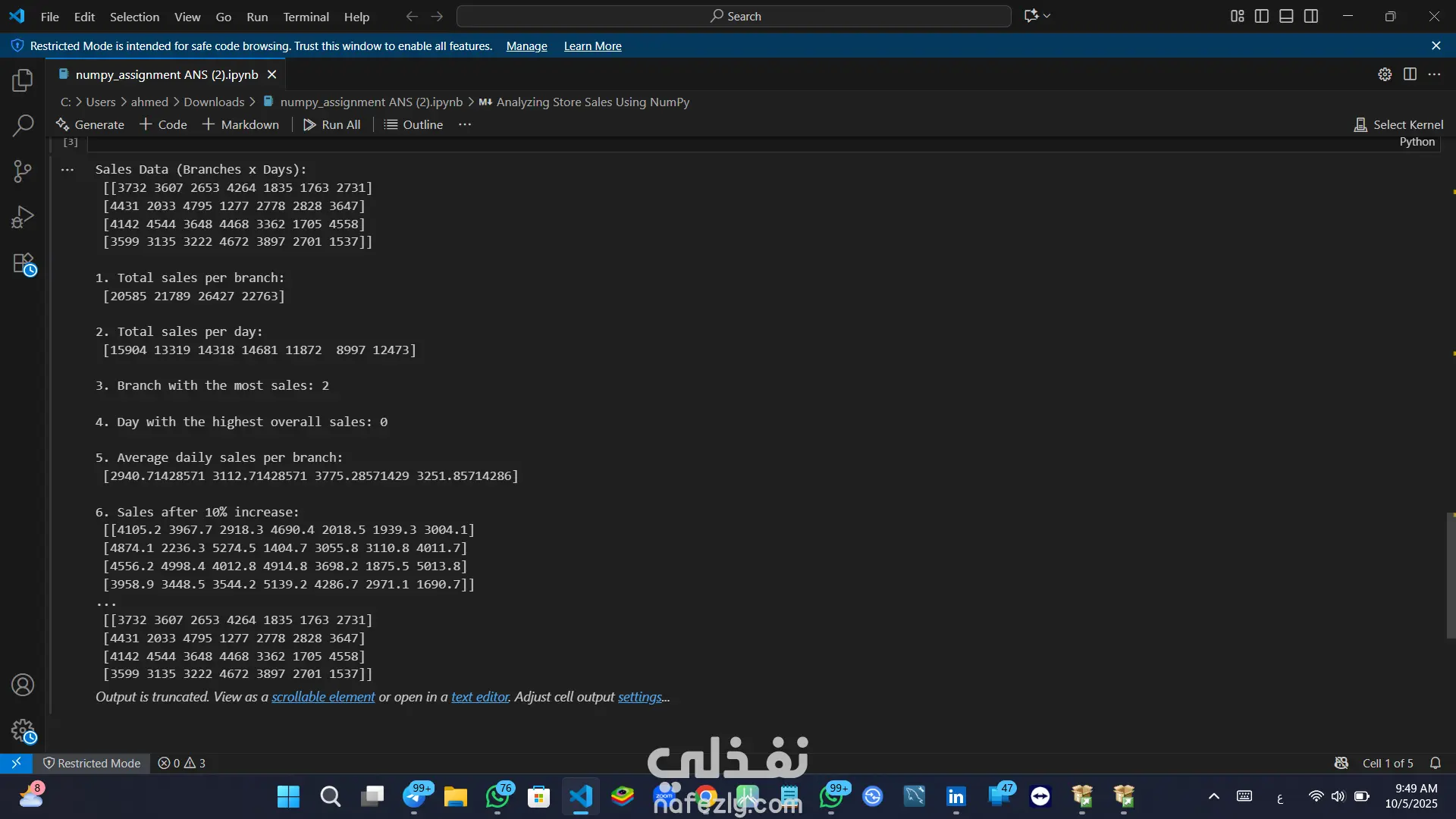Viewport: 1456px width, 819px height.
Task: Open Run and Debug view
Action: click(x=23, y=218)
